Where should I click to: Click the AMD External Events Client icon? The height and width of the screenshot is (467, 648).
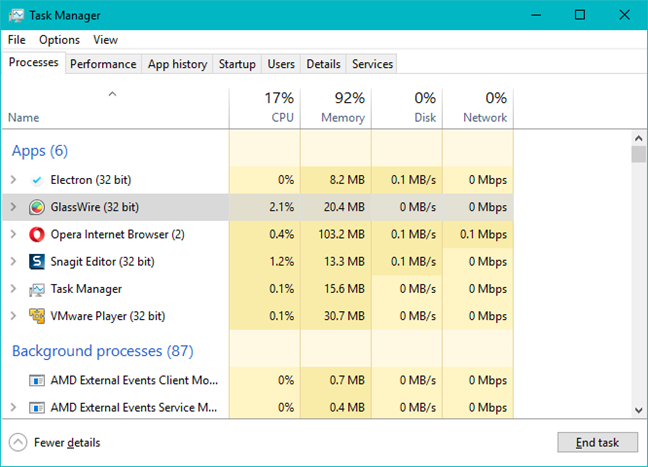37,380
